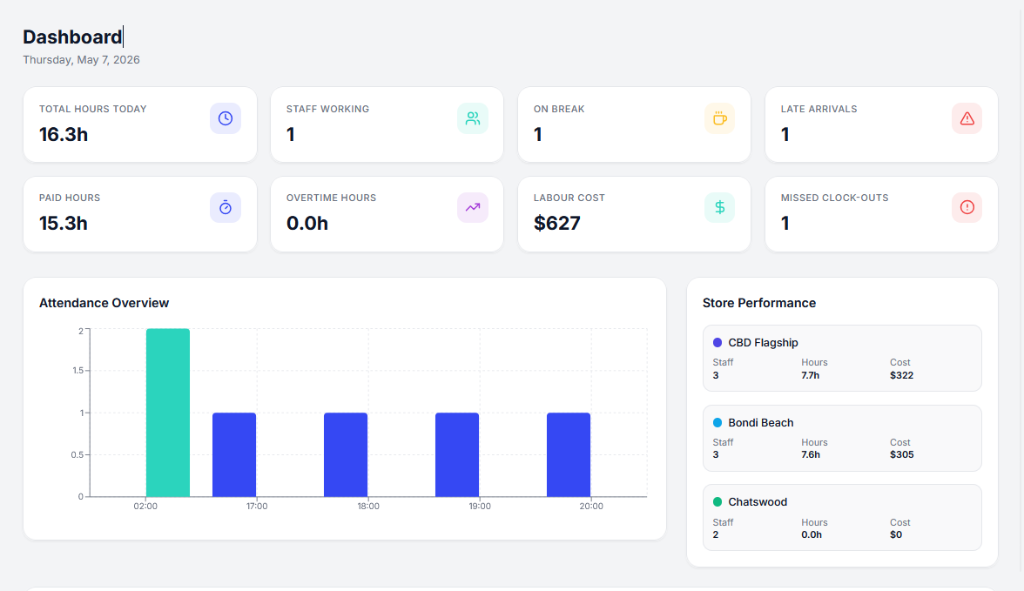Click the date Thursday, May 7, 2026
Viewport: 1024px width, 591px height.
[x=81, y=59]
